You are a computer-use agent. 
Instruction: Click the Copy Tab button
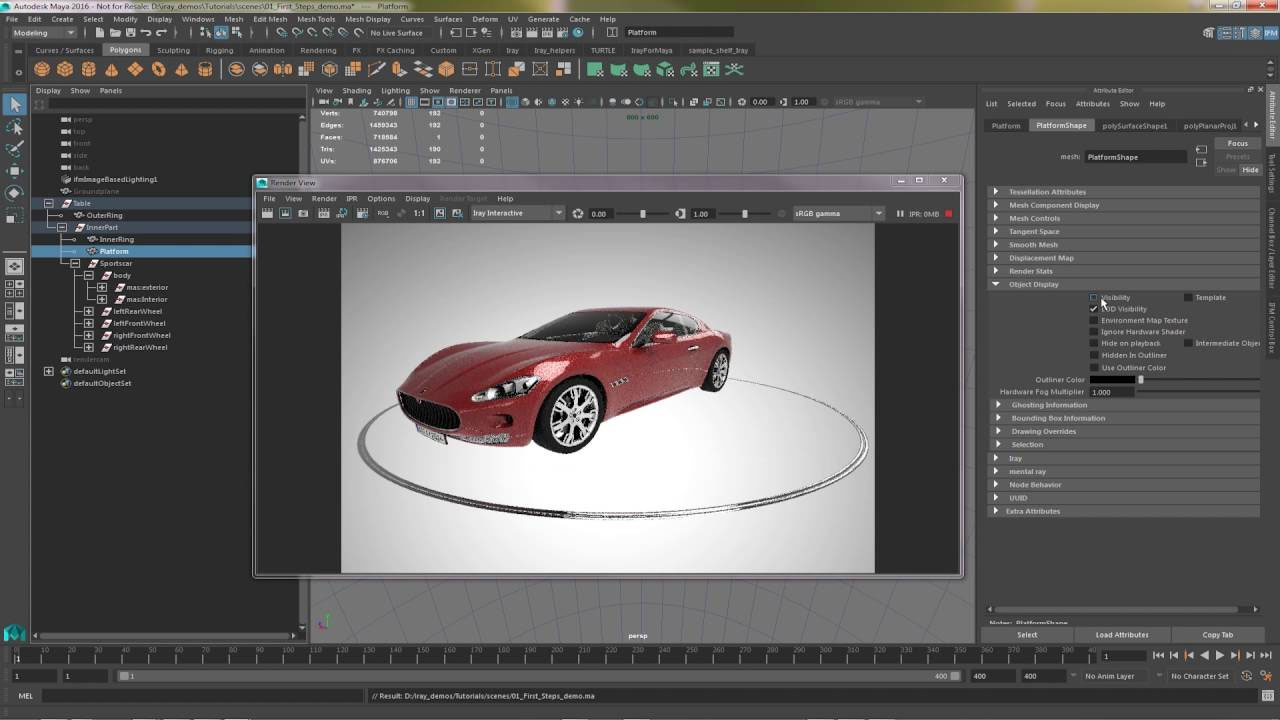1216,634
